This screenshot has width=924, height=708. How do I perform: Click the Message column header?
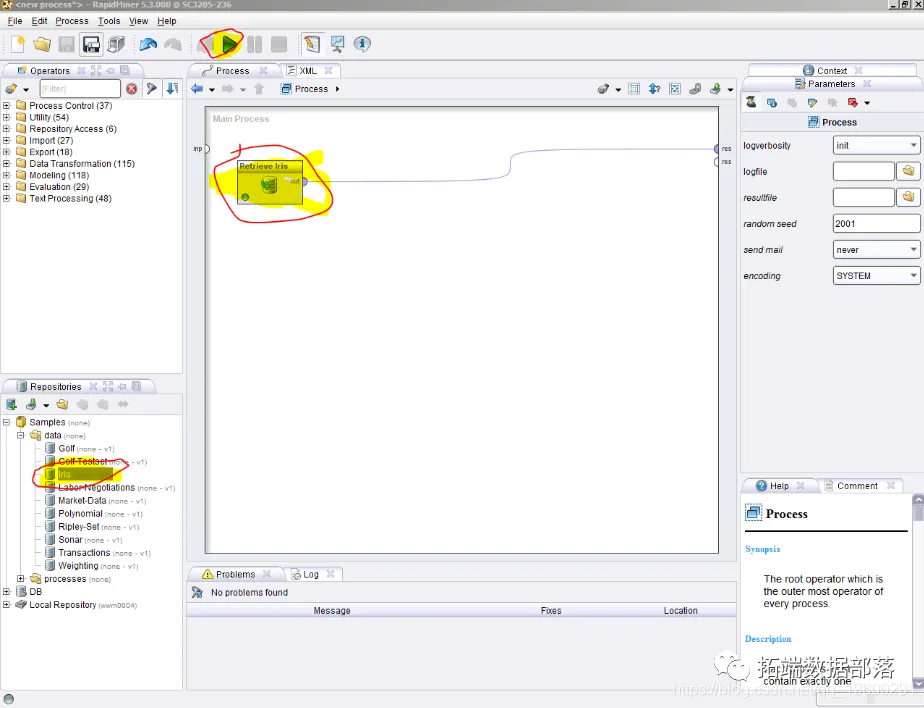pos(332,610)
